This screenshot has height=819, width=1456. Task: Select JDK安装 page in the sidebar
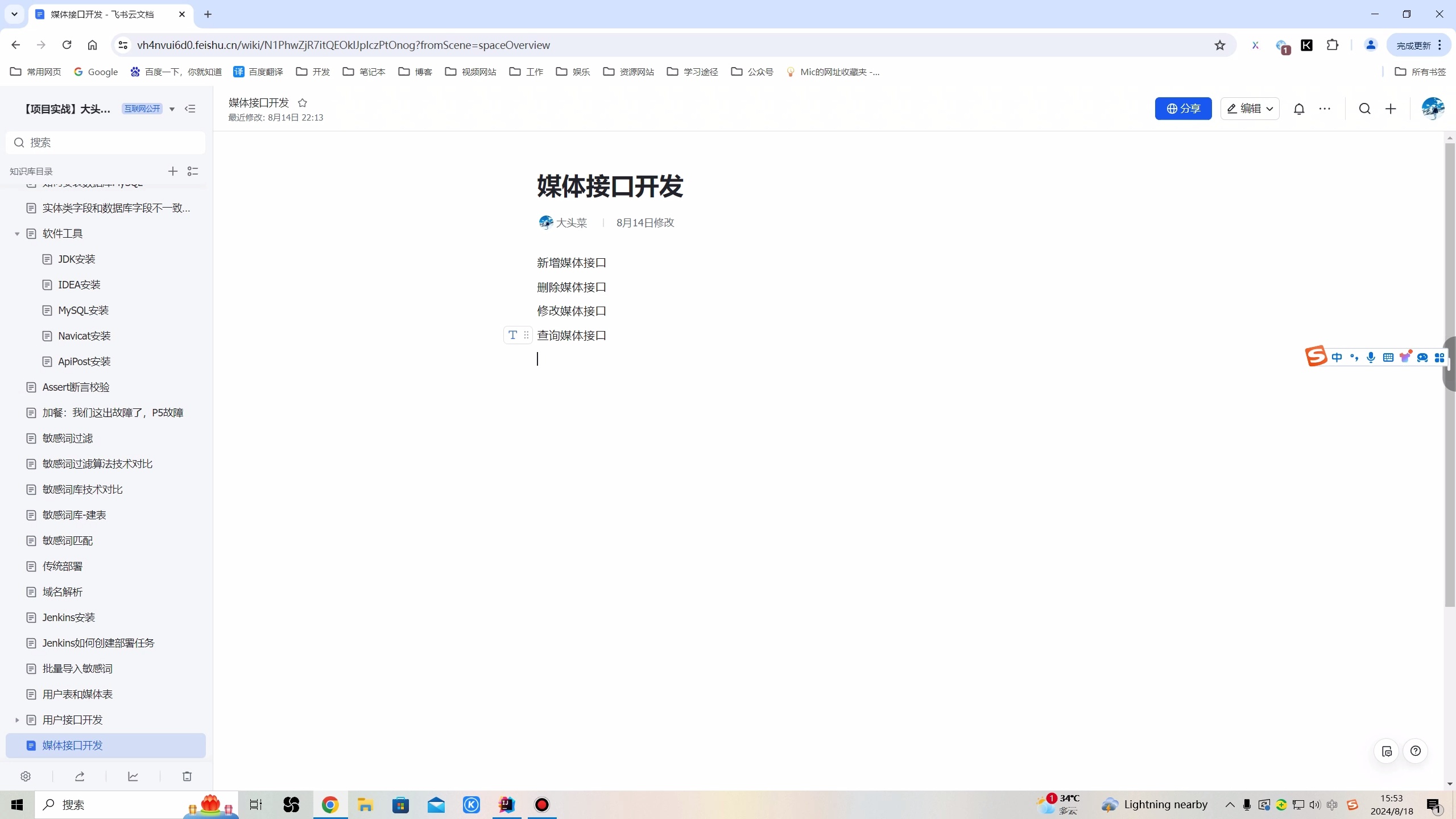[x=76, y=259]
